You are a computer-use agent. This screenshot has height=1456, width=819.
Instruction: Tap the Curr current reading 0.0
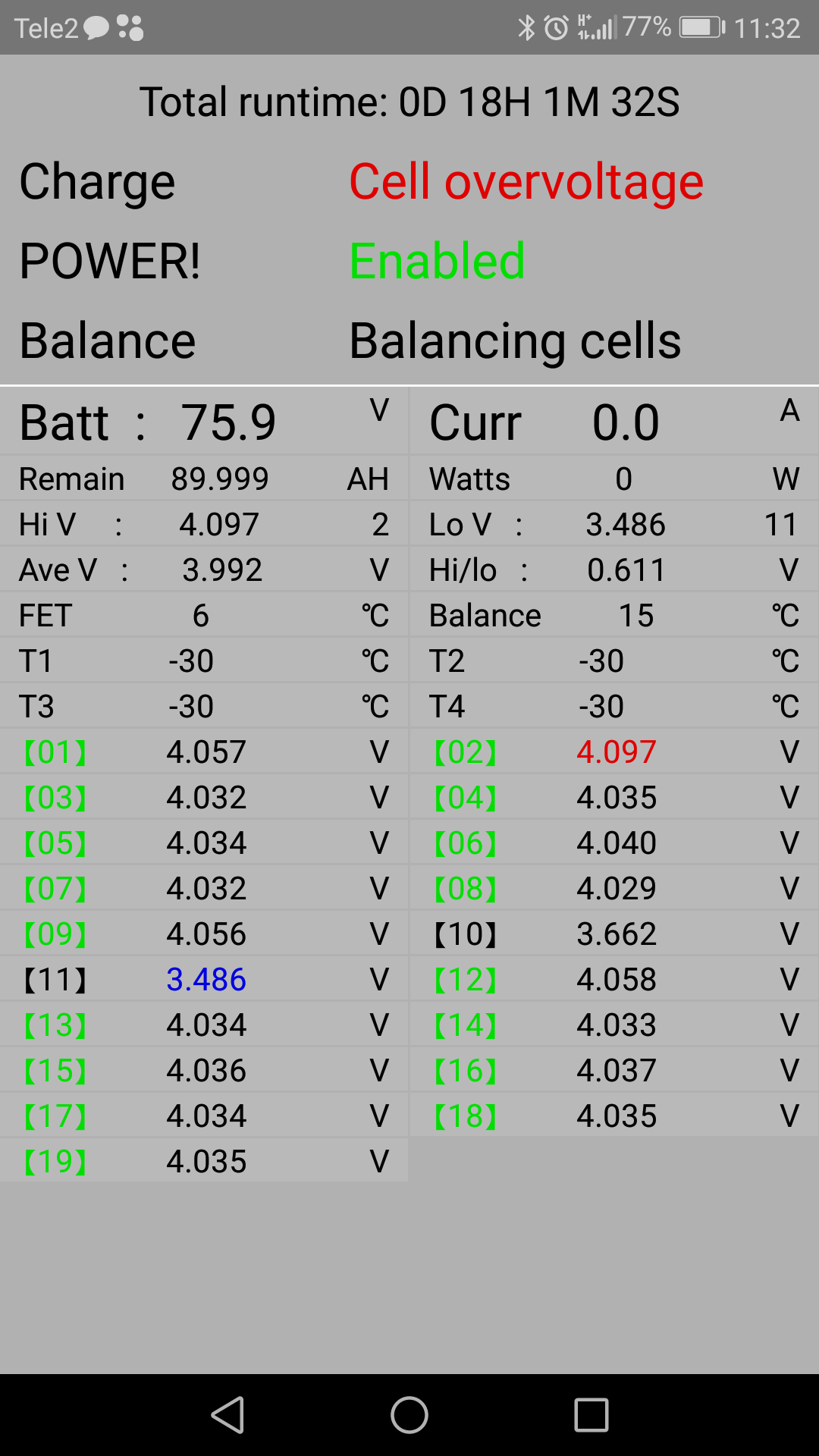(626, 422)
